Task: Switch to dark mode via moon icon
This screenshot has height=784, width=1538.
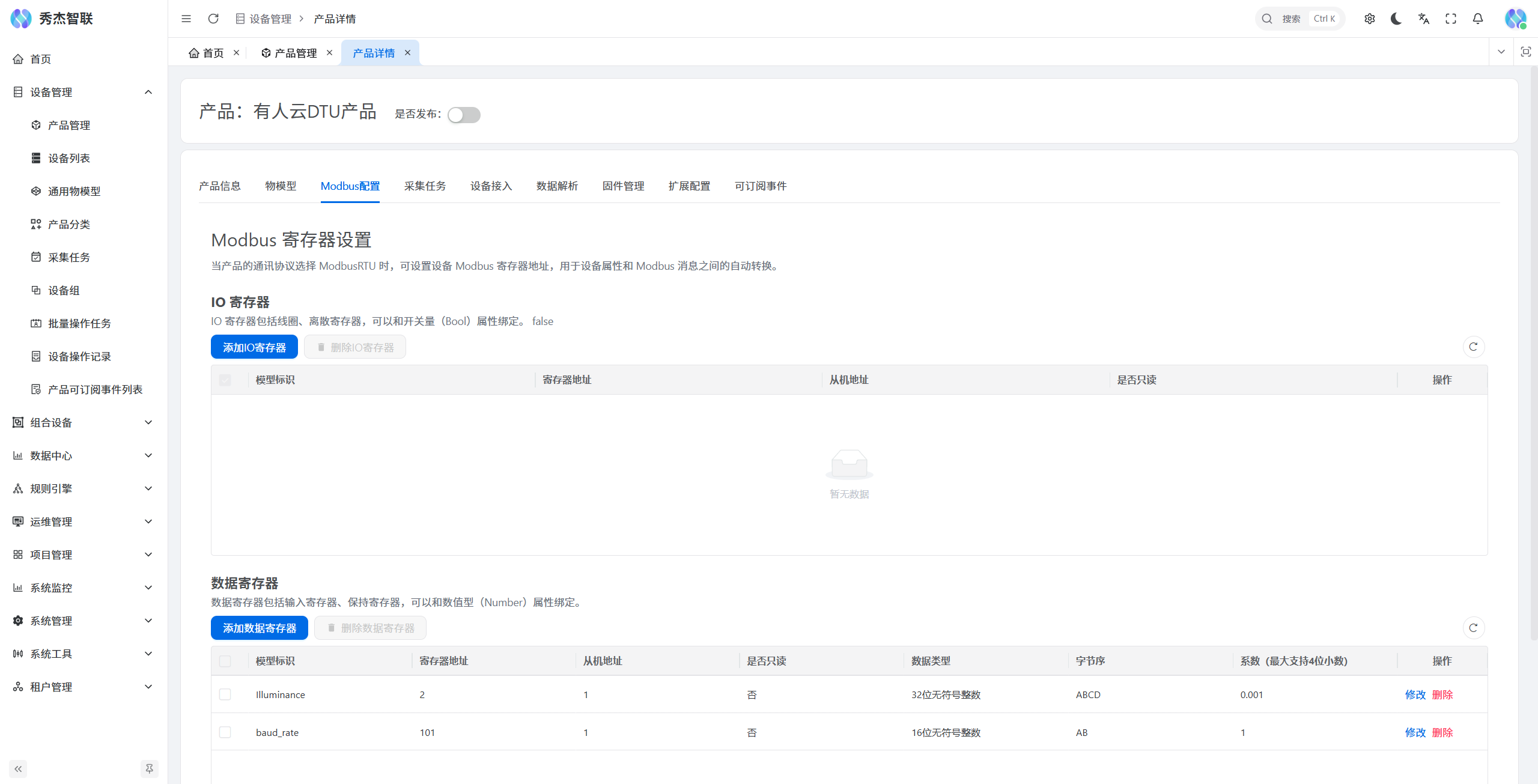Action: pyautogui.click(x=1396, y=19)
